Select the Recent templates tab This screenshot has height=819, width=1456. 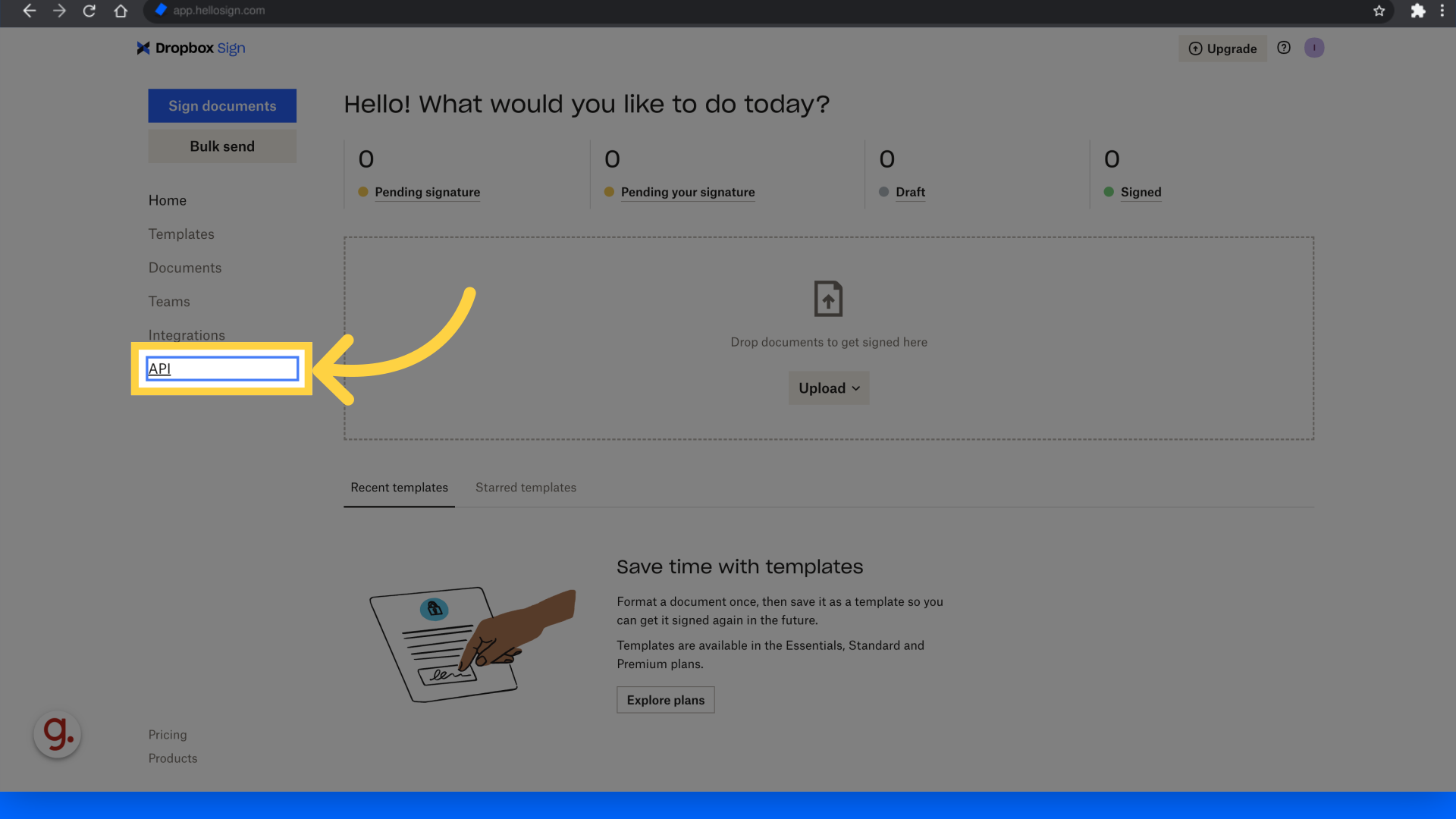tap(399, 488)
